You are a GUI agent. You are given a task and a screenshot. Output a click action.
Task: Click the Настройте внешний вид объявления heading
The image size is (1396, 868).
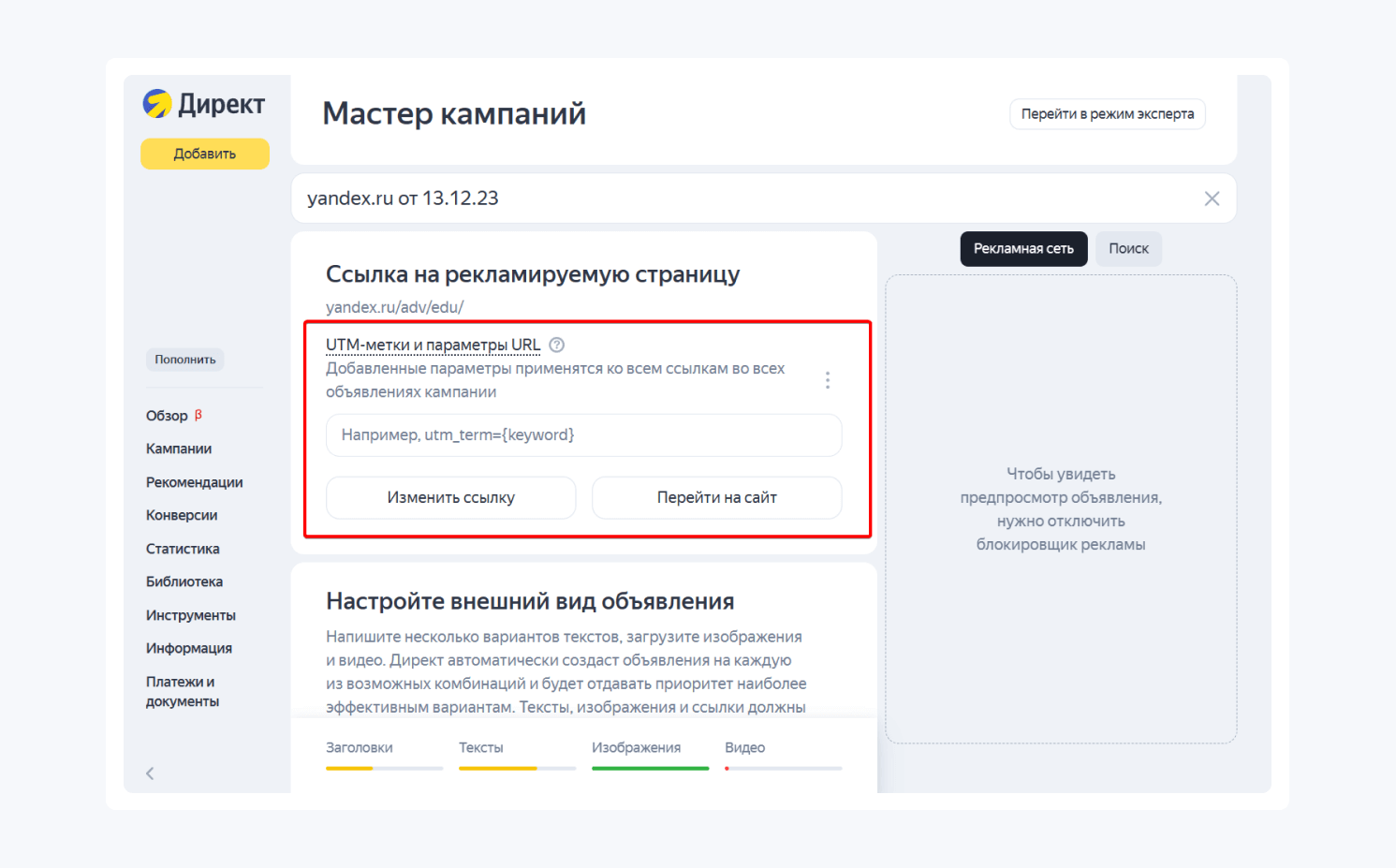(x=530, y=601)
